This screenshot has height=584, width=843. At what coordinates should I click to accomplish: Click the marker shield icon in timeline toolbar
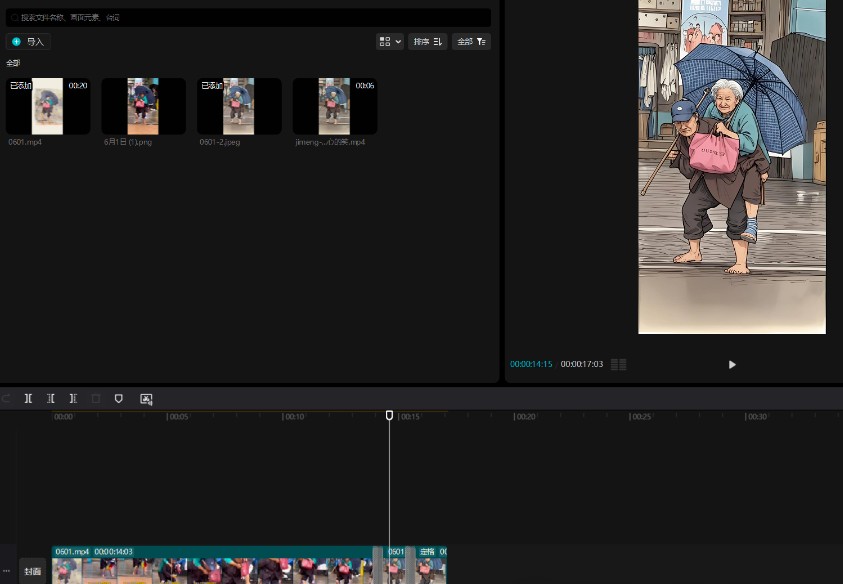tap(119, 398)
